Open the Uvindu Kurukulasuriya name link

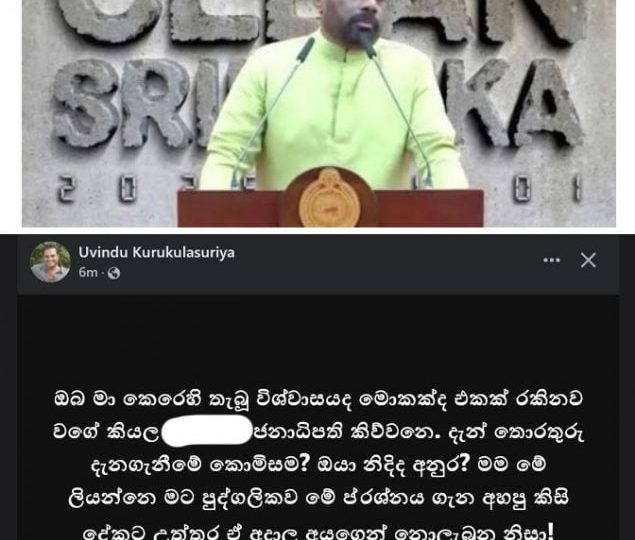click(156, 252)
